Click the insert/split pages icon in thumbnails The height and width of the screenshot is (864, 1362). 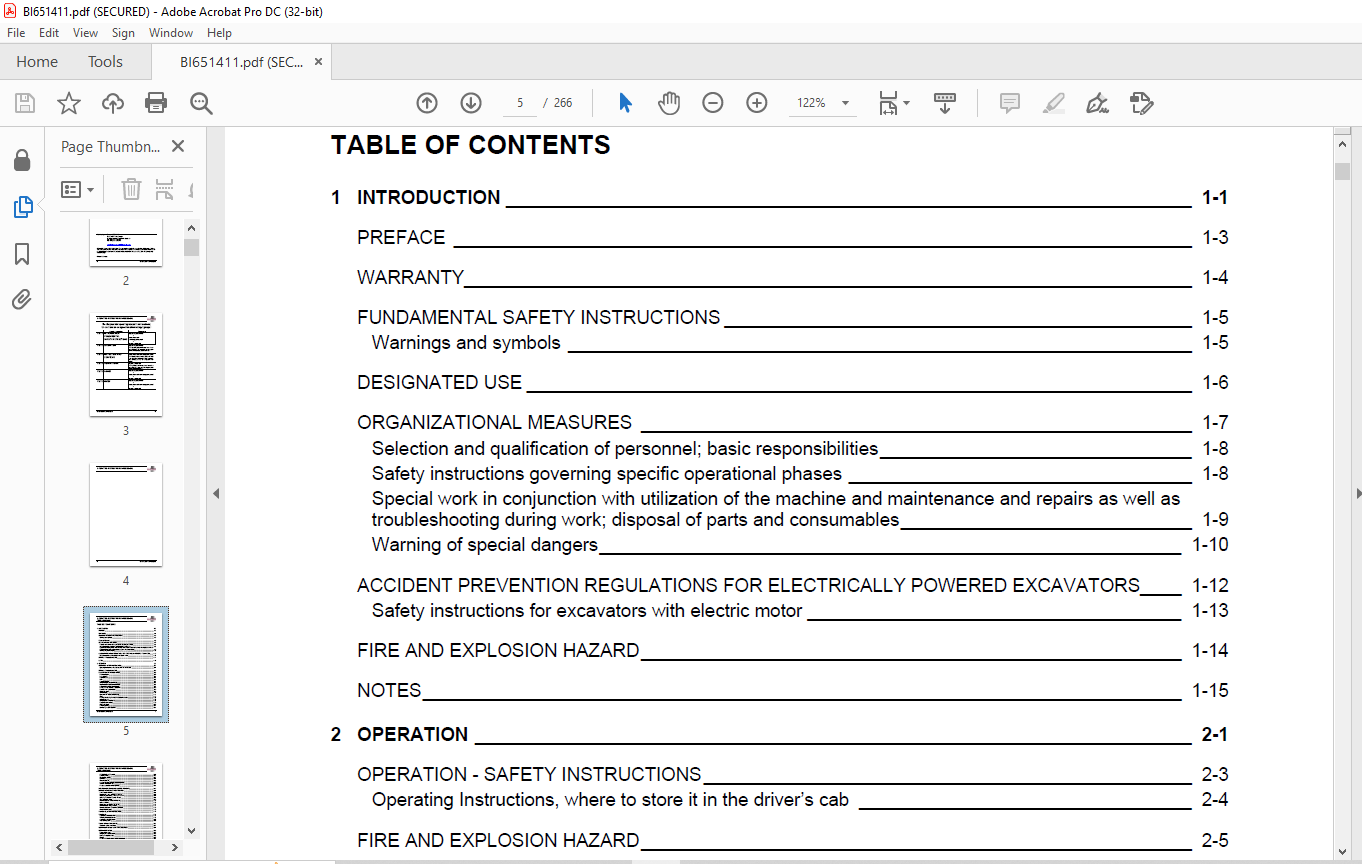pos(164,189)
